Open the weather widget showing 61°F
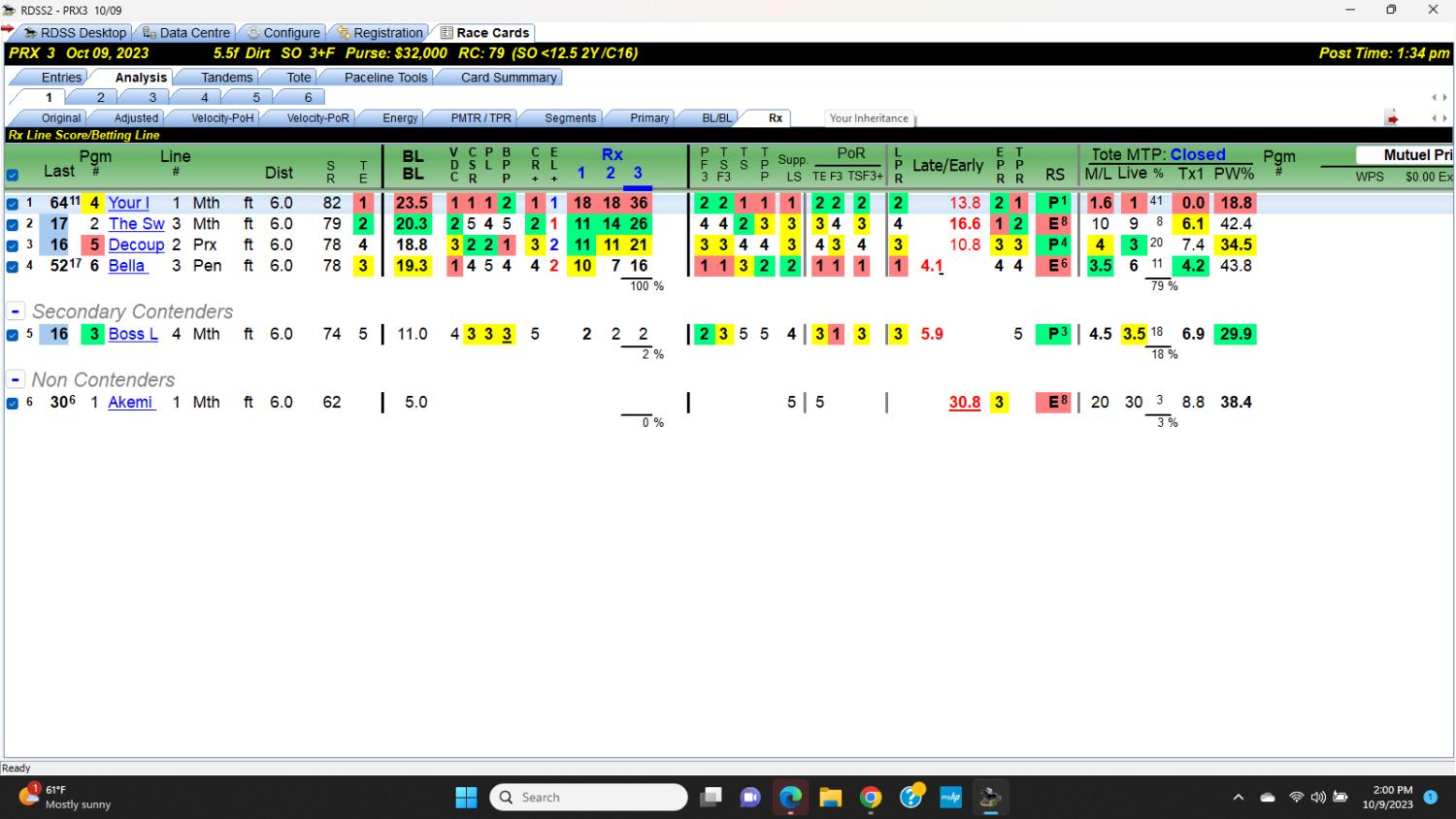1456x819 pixels. pyautogui.click(x=64, y=797)
